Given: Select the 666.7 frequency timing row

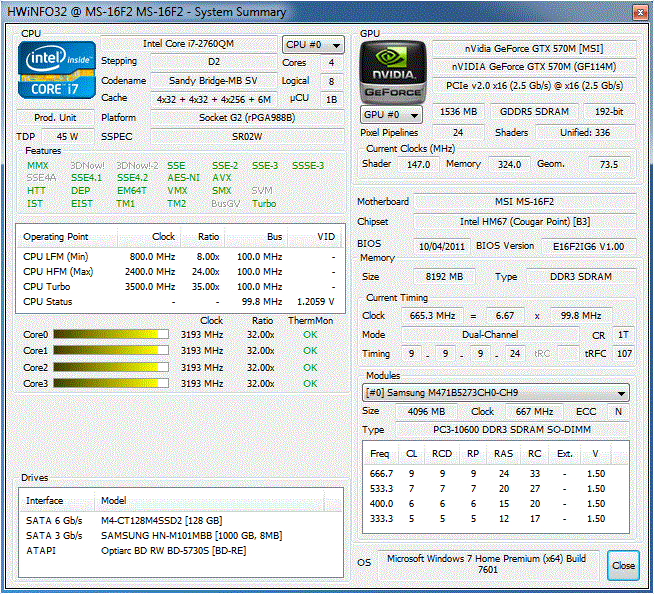Looking at the screenshot, I should point(495,473).
